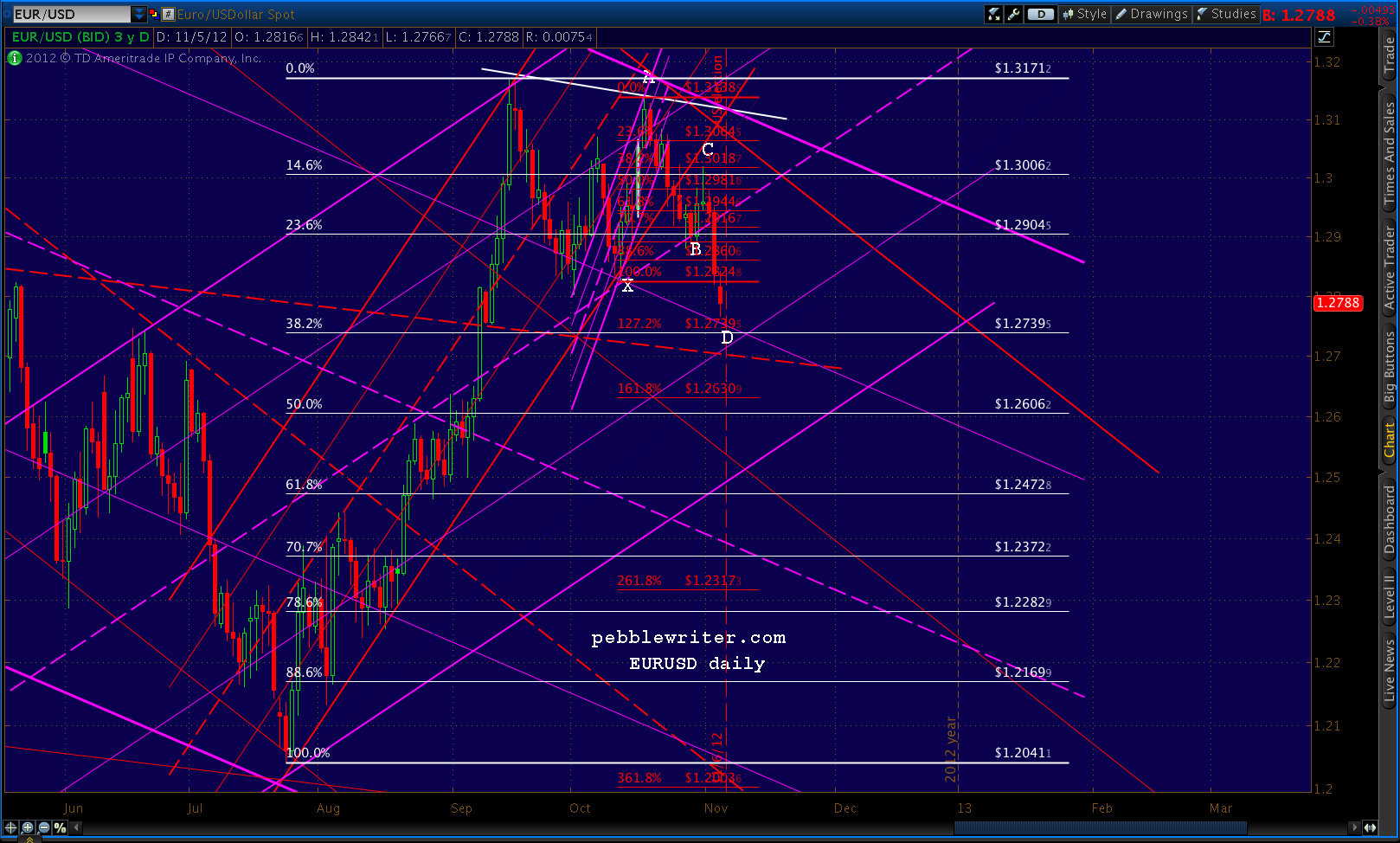The height and width of the screenshot is (843, 1400).
Task: Click the 1.2788 current price bubble
Action: pos(1338,303)
